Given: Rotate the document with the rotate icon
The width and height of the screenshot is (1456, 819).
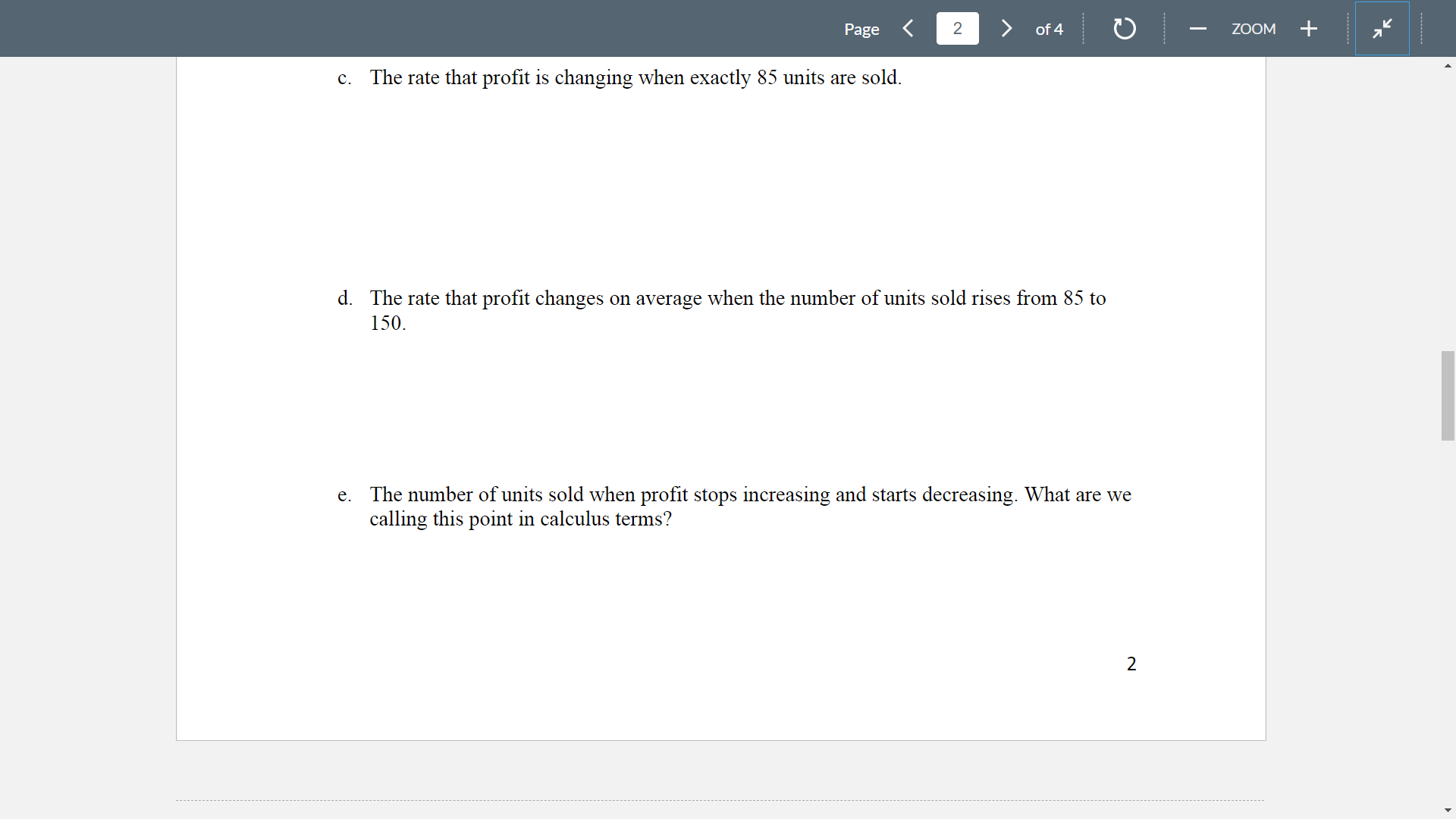Looking at the screenshot, I should [1123, 28].
